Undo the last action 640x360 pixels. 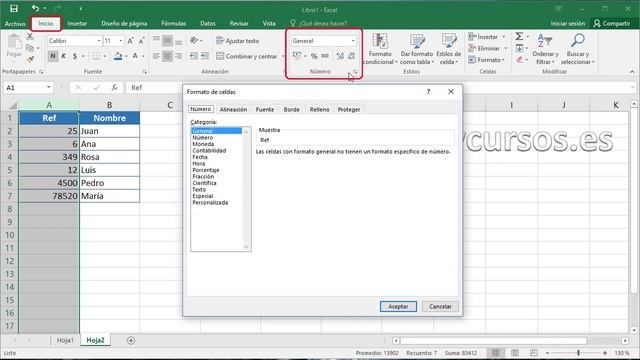coord(36,9)
